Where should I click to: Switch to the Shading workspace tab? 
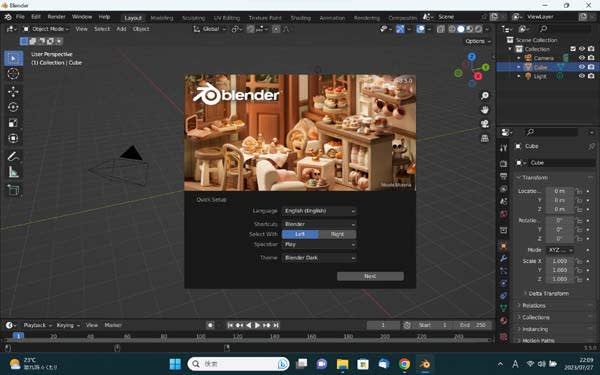coord(300,18)
